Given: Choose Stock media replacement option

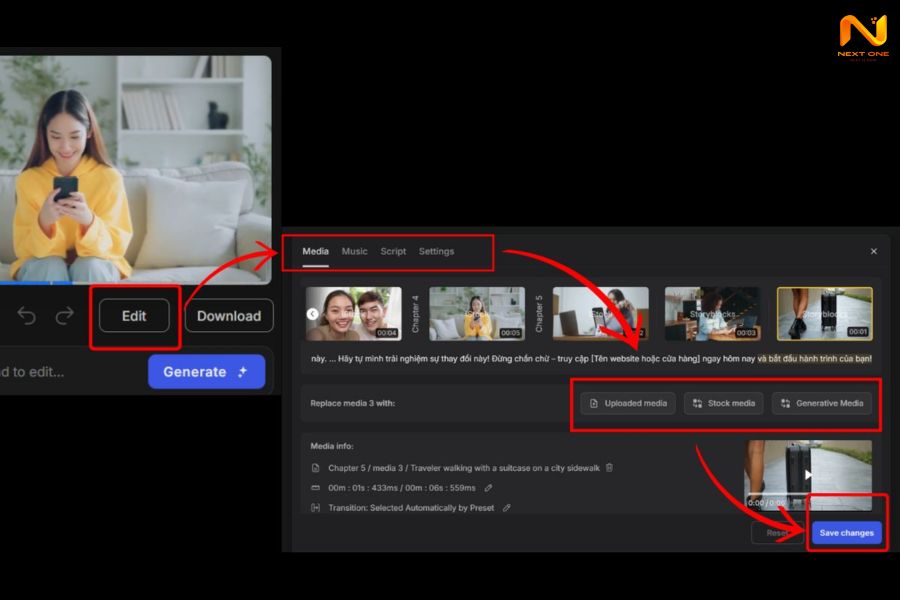Looking at the screenshot, I should (724, 403).
